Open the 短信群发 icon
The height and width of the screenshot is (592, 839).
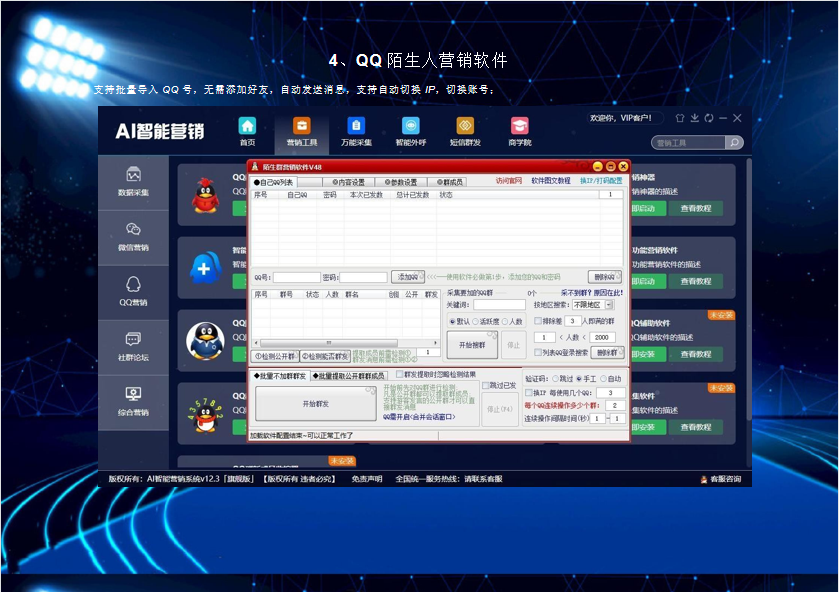(x=465, y=126)
